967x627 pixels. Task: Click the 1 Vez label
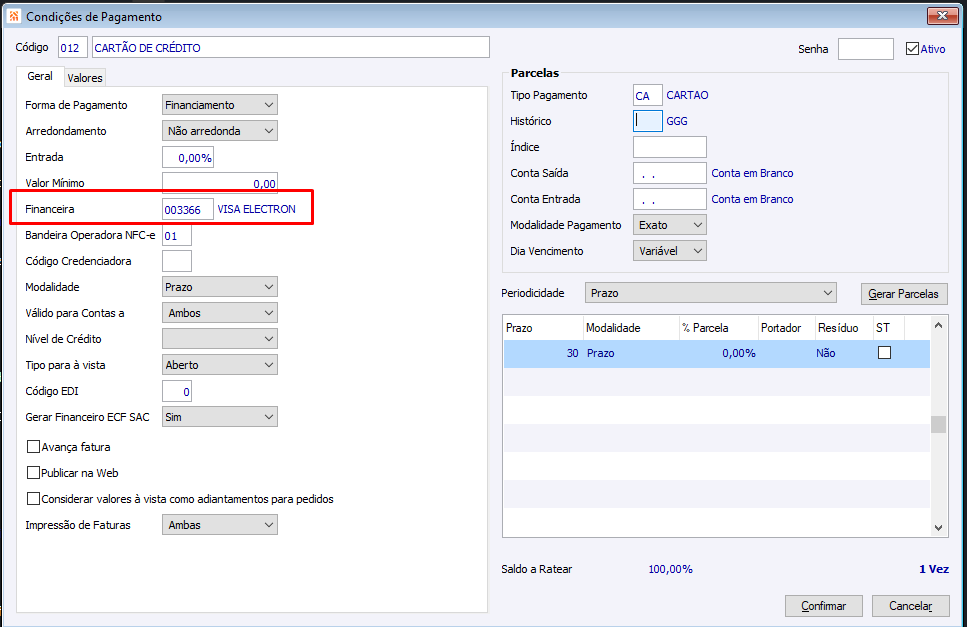[x=934, y=569]
